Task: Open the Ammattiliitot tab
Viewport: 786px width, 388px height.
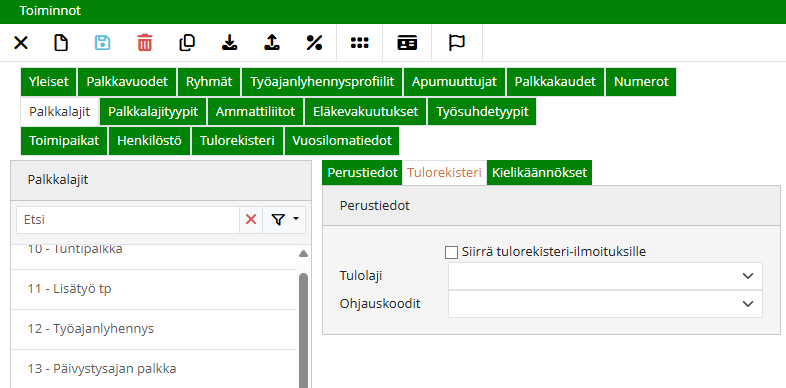Action: [255, 111]
